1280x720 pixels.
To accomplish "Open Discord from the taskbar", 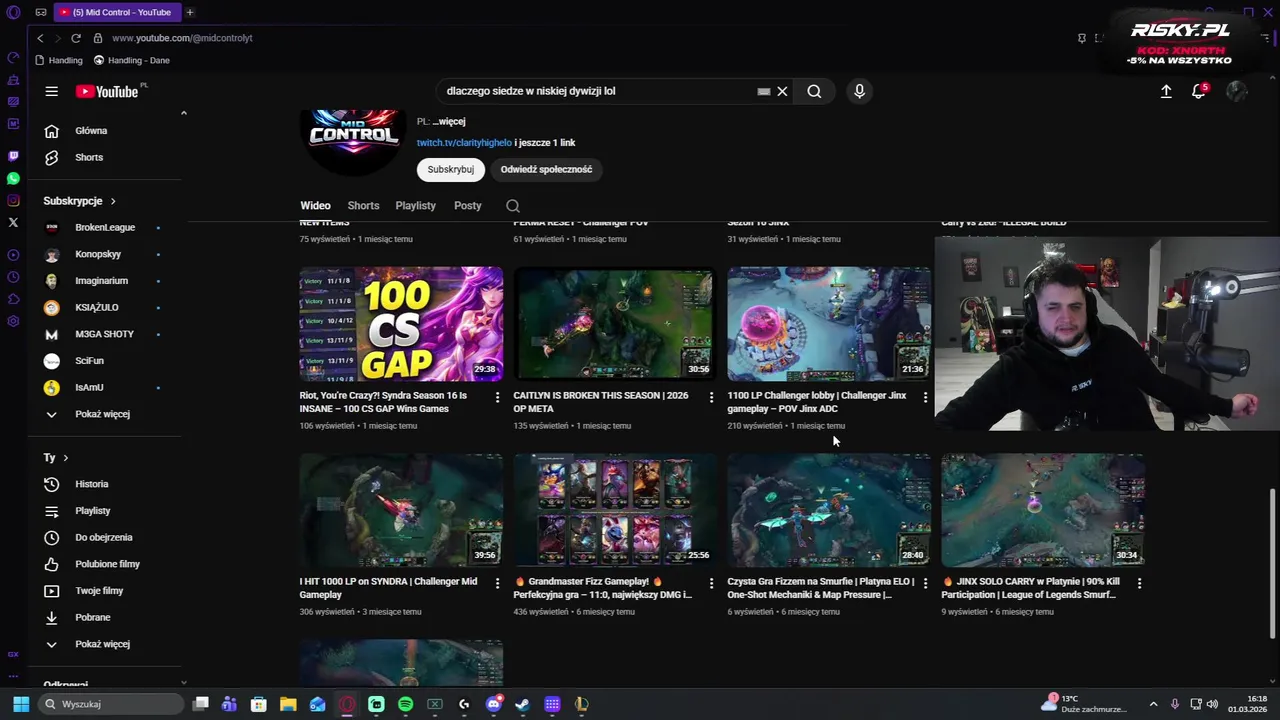I will tap(493, 704).
